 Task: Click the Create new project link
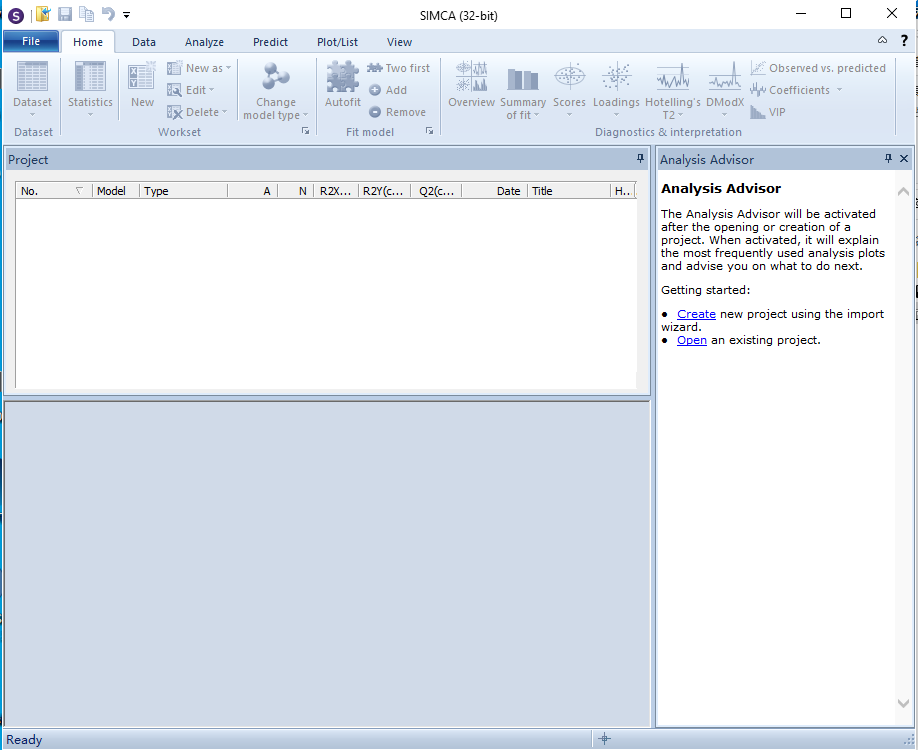pyautogui.click(x=696, y=314)
